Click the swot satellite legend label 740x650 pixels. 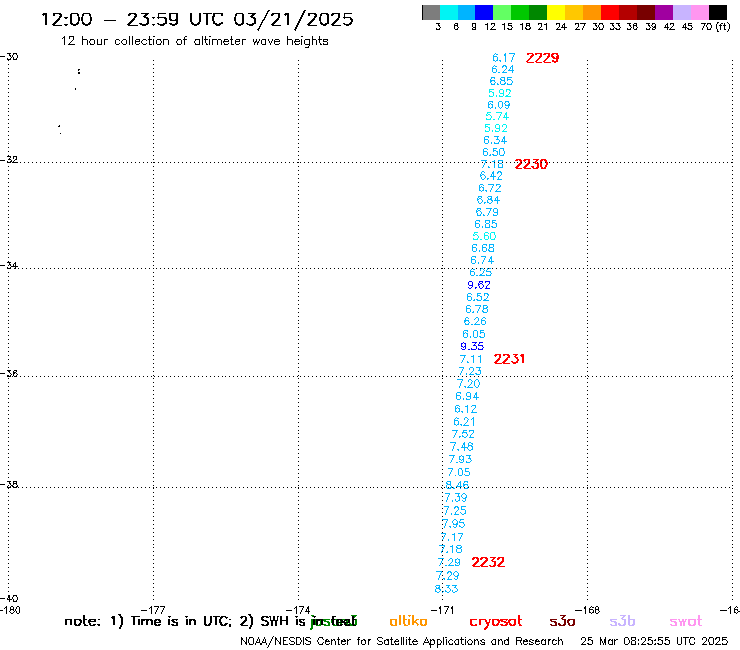tap(686, 621)
